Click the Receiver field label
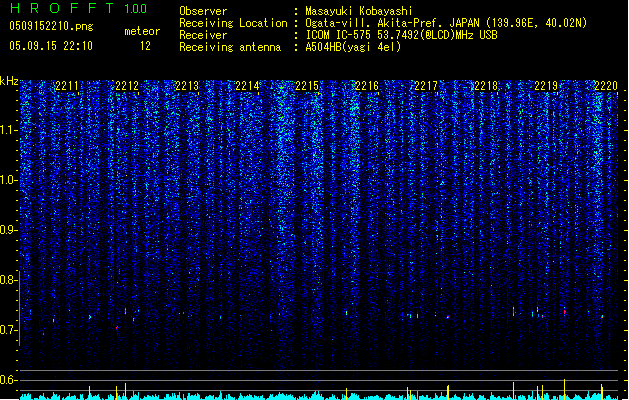Viewport: 629px width, 400px height. [203, 35]
